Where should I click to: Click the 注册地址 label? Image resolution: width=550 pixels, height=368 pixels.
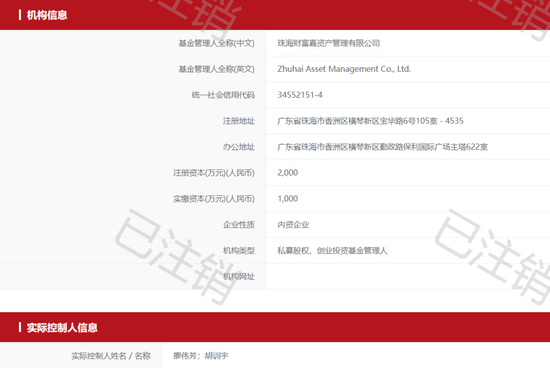[x=239, y=121]
